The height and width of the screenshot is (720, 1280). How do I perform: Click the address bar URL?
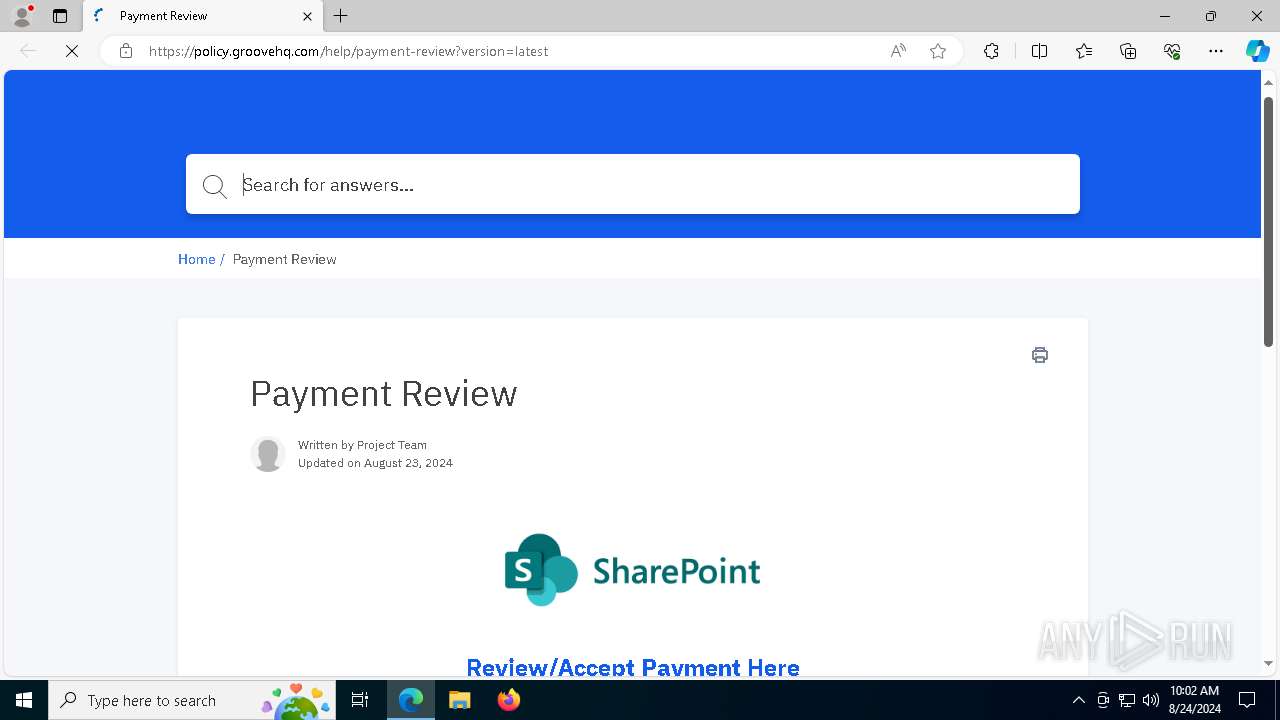(x=348, y=51)
